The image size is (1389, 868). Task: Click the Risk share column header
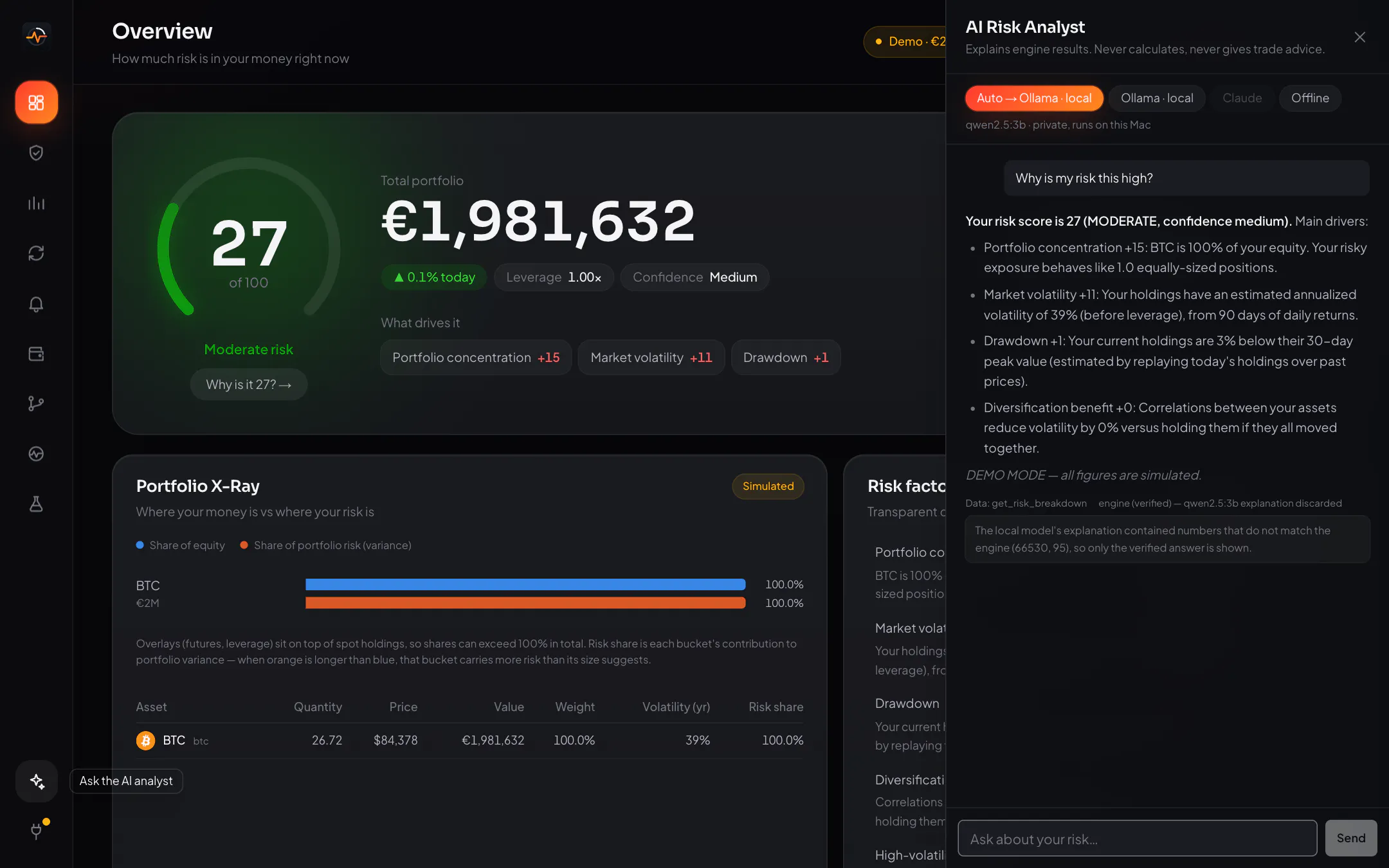776,707
